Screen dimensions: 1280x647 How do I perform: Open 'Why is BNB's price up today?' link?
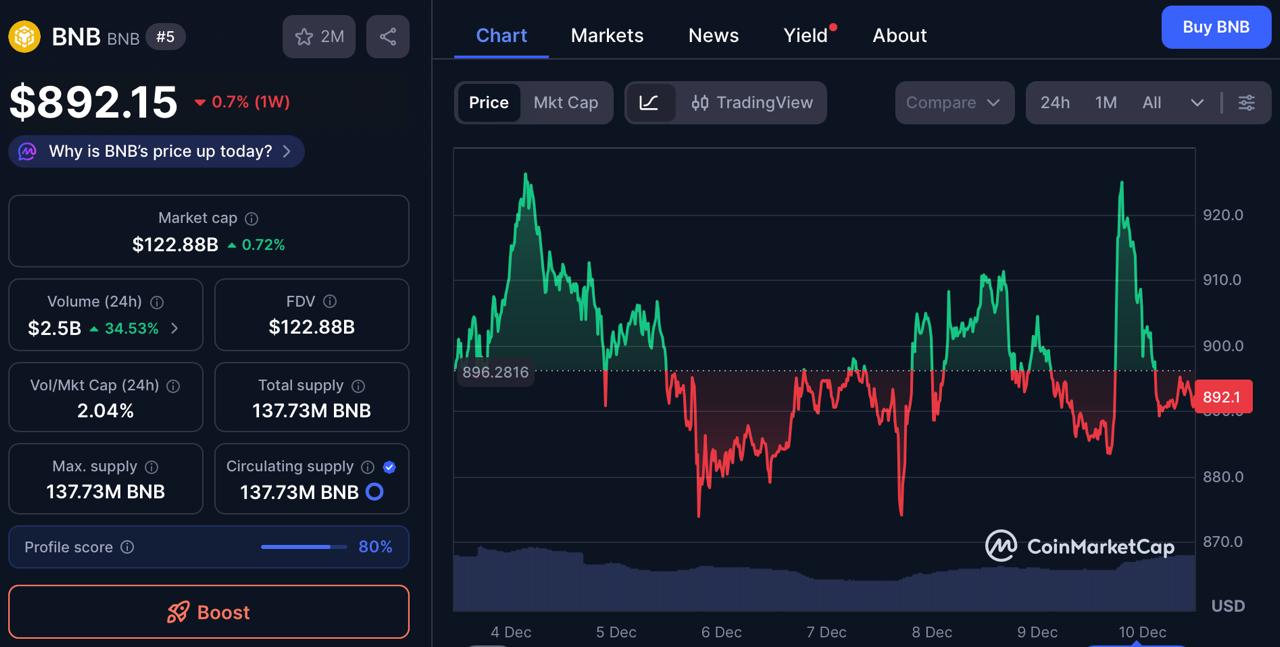coord(155,151)
